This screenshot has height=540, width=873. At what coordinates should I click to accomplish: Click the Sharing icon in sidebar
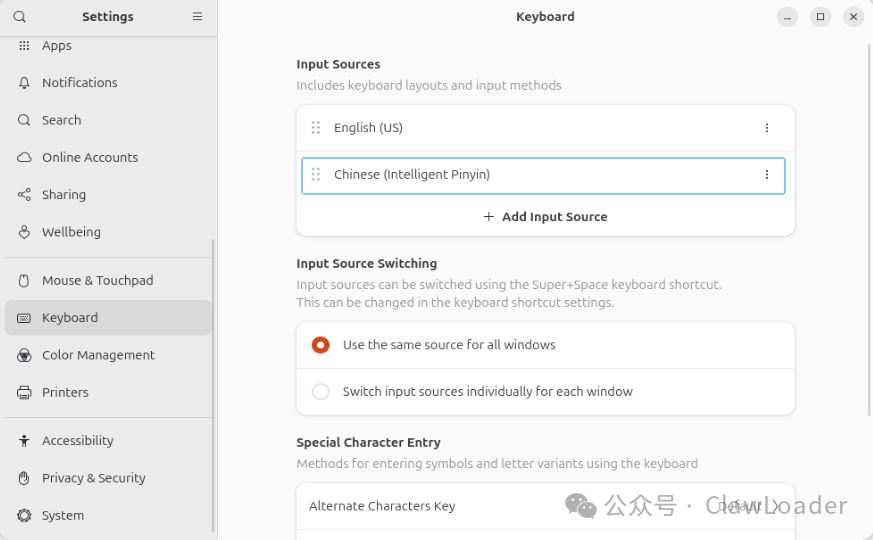tap(24, 194)
